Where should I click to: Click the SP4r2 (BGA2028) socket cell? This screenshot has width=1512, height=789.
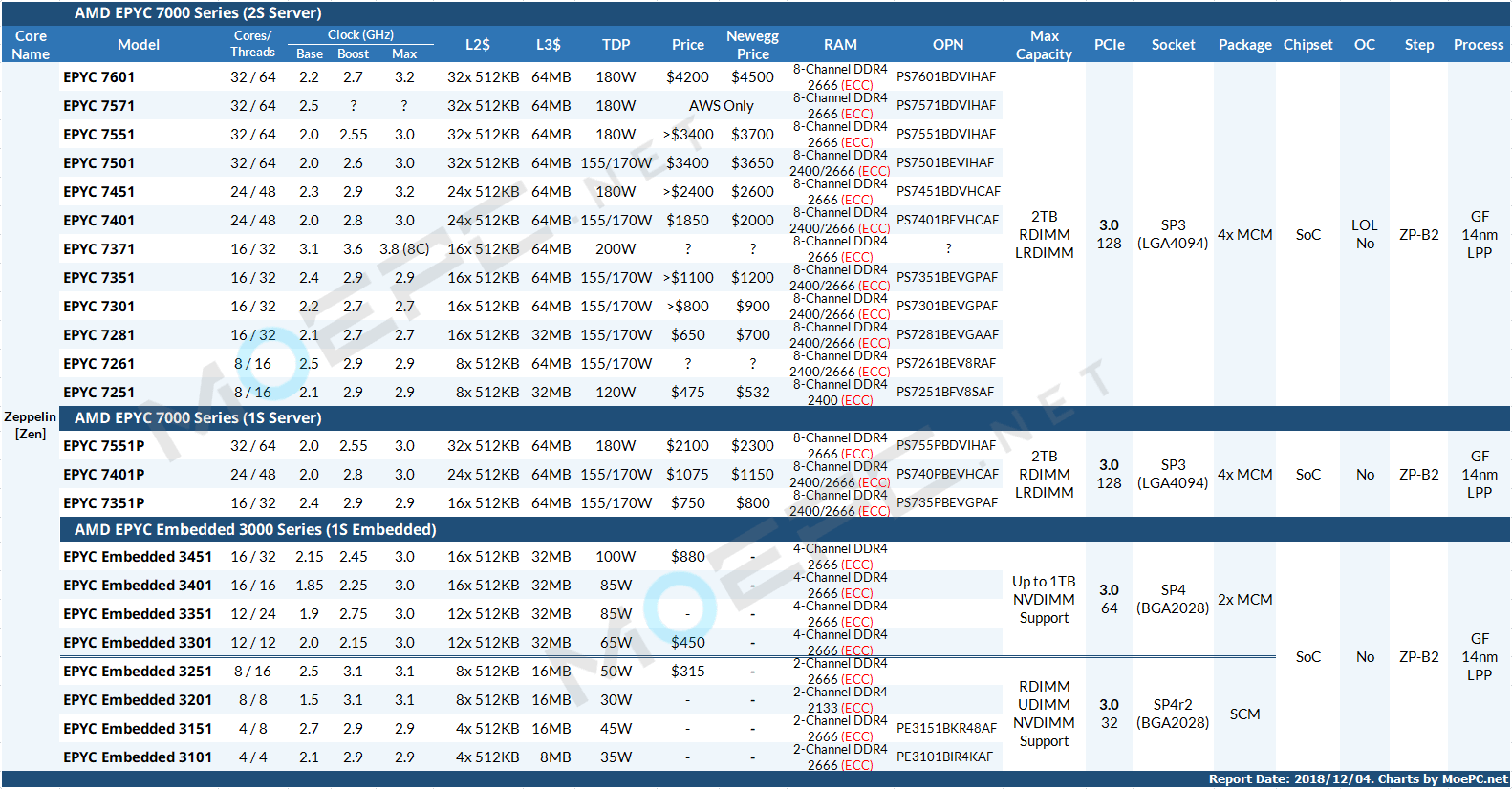pyautogui.click(x=1173, y=714)
